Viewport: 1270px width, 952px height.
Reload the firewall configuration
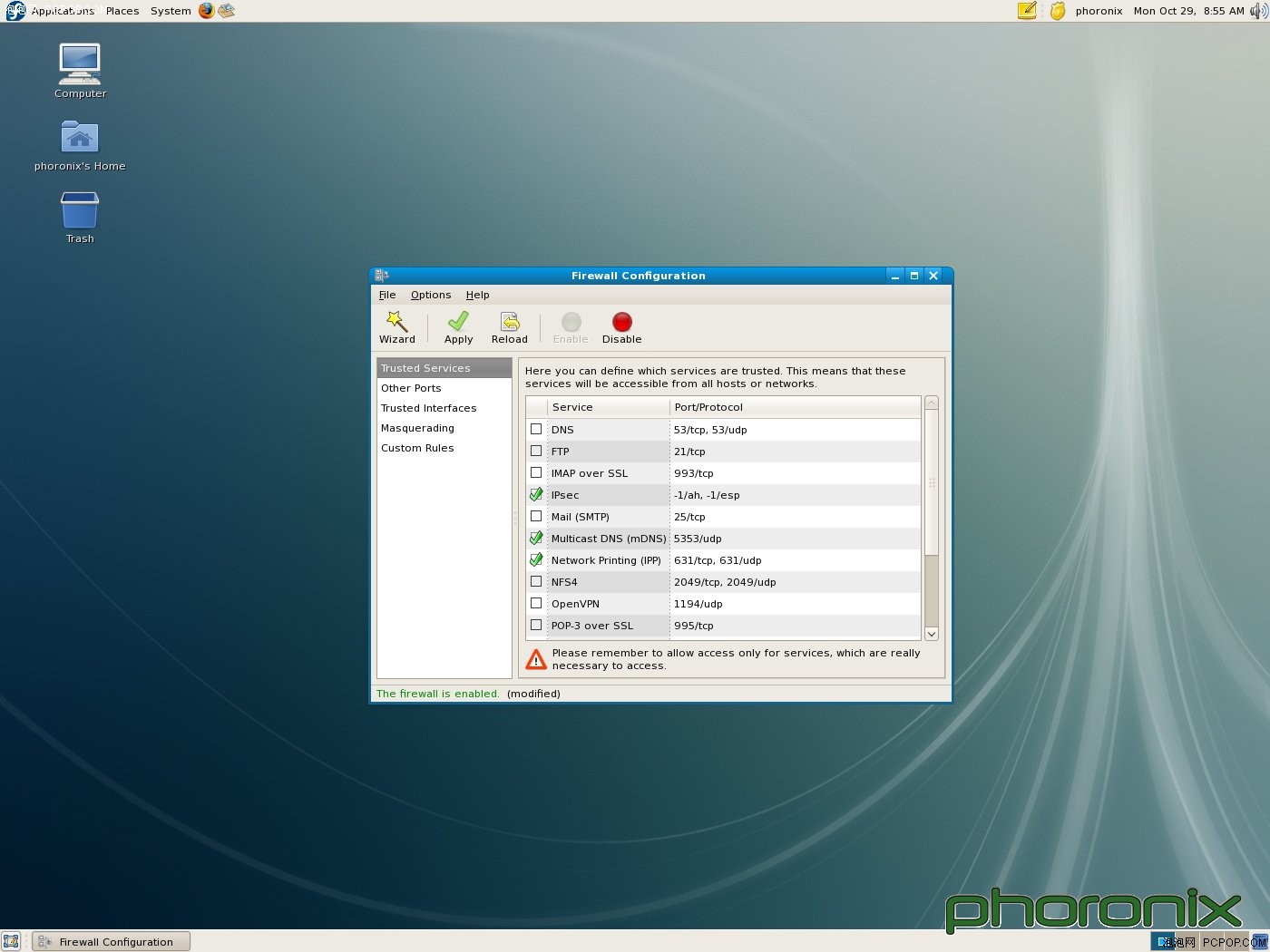(509, 328)
